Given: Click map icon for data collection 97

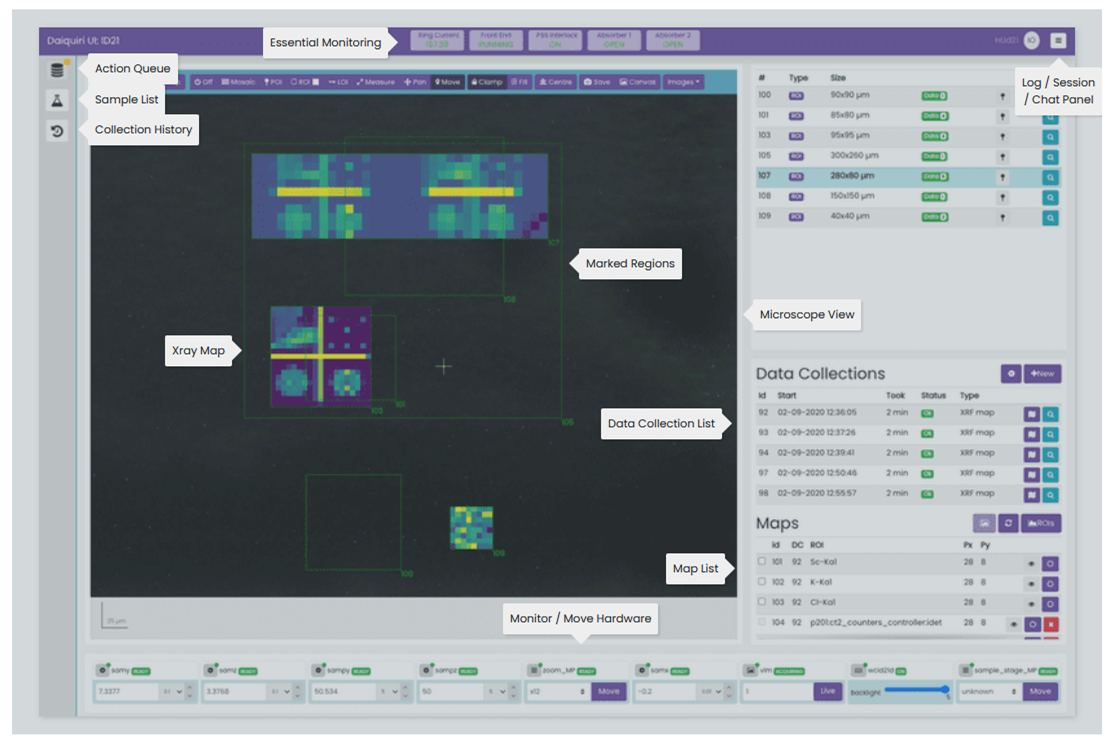Looking at the screenshot, I should [x=1032, y=474].
